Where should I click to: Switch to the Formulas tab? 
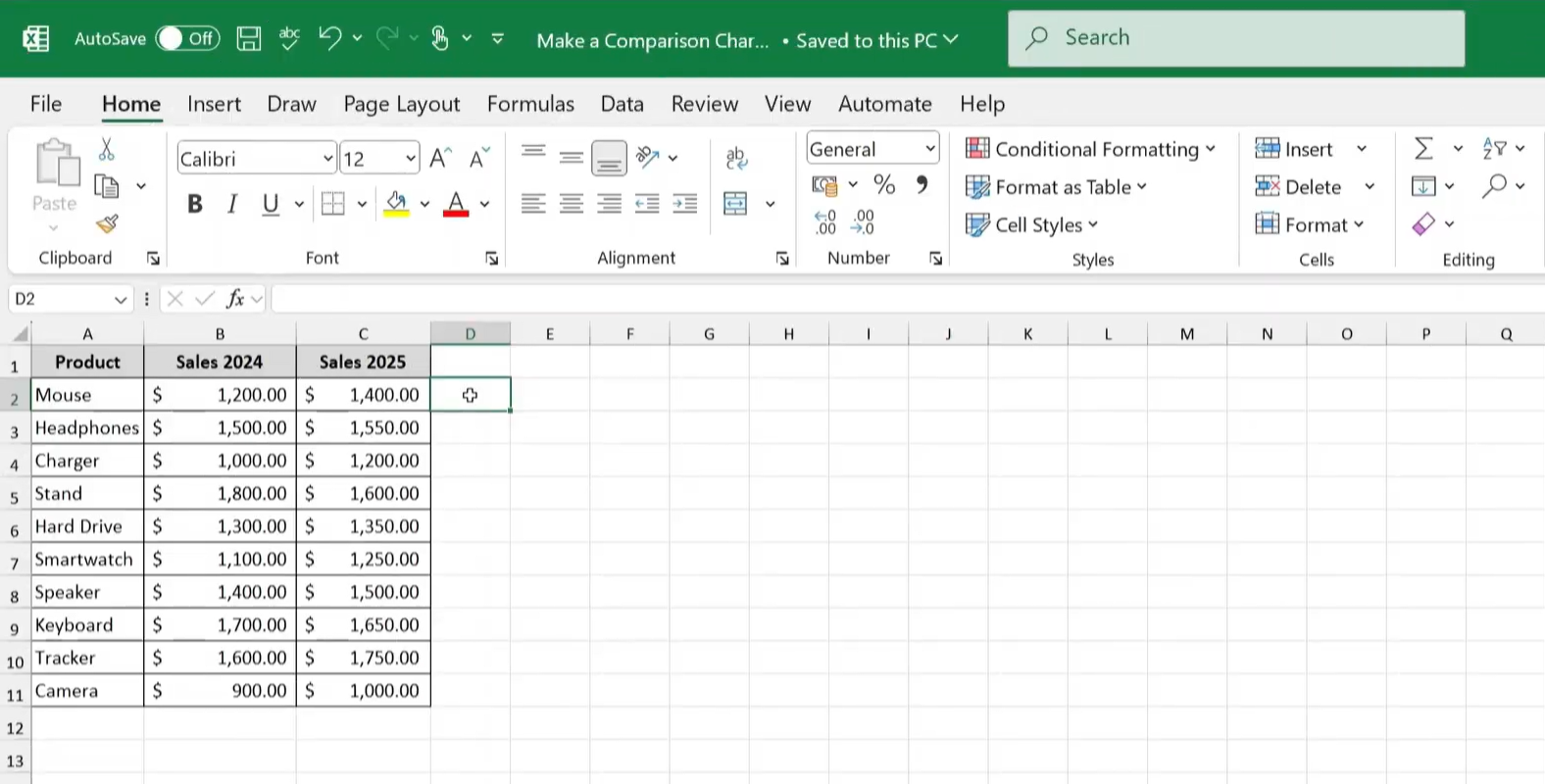coord(530,104)
